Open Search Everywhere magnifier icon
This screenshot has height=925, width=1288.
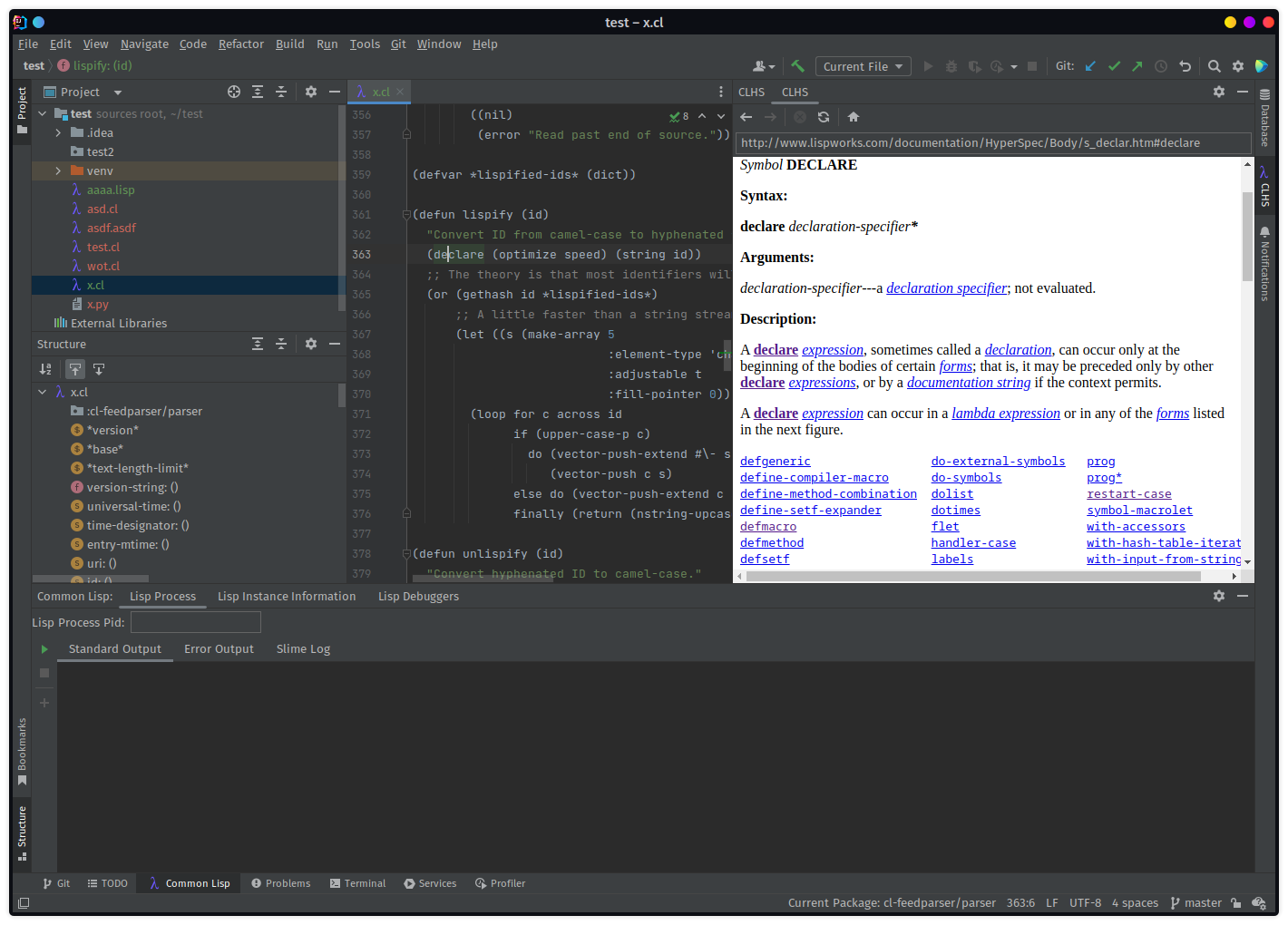pos(1214,66)
